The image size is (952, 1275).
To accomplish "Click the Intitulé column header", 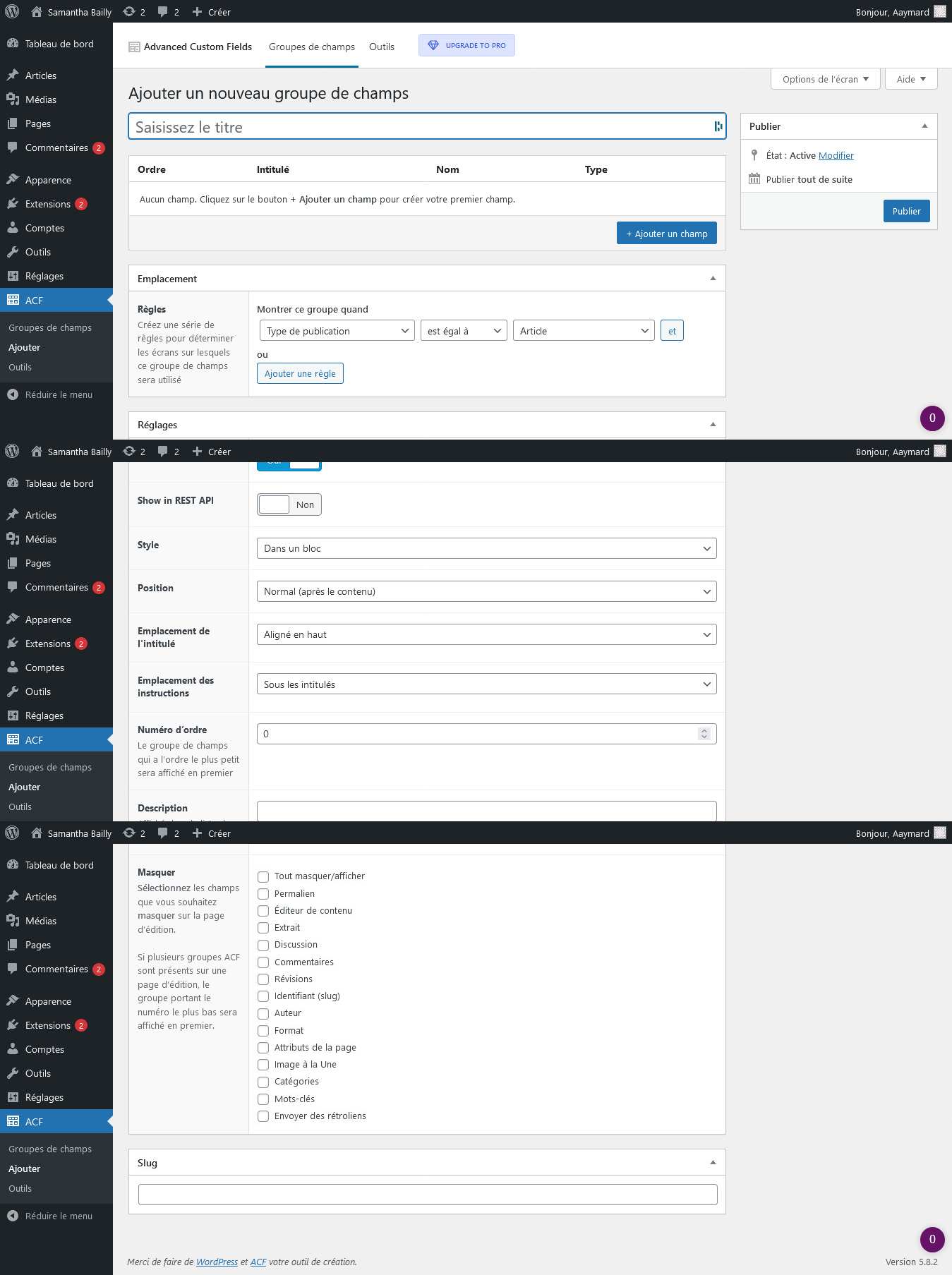I will pos(273,169).
